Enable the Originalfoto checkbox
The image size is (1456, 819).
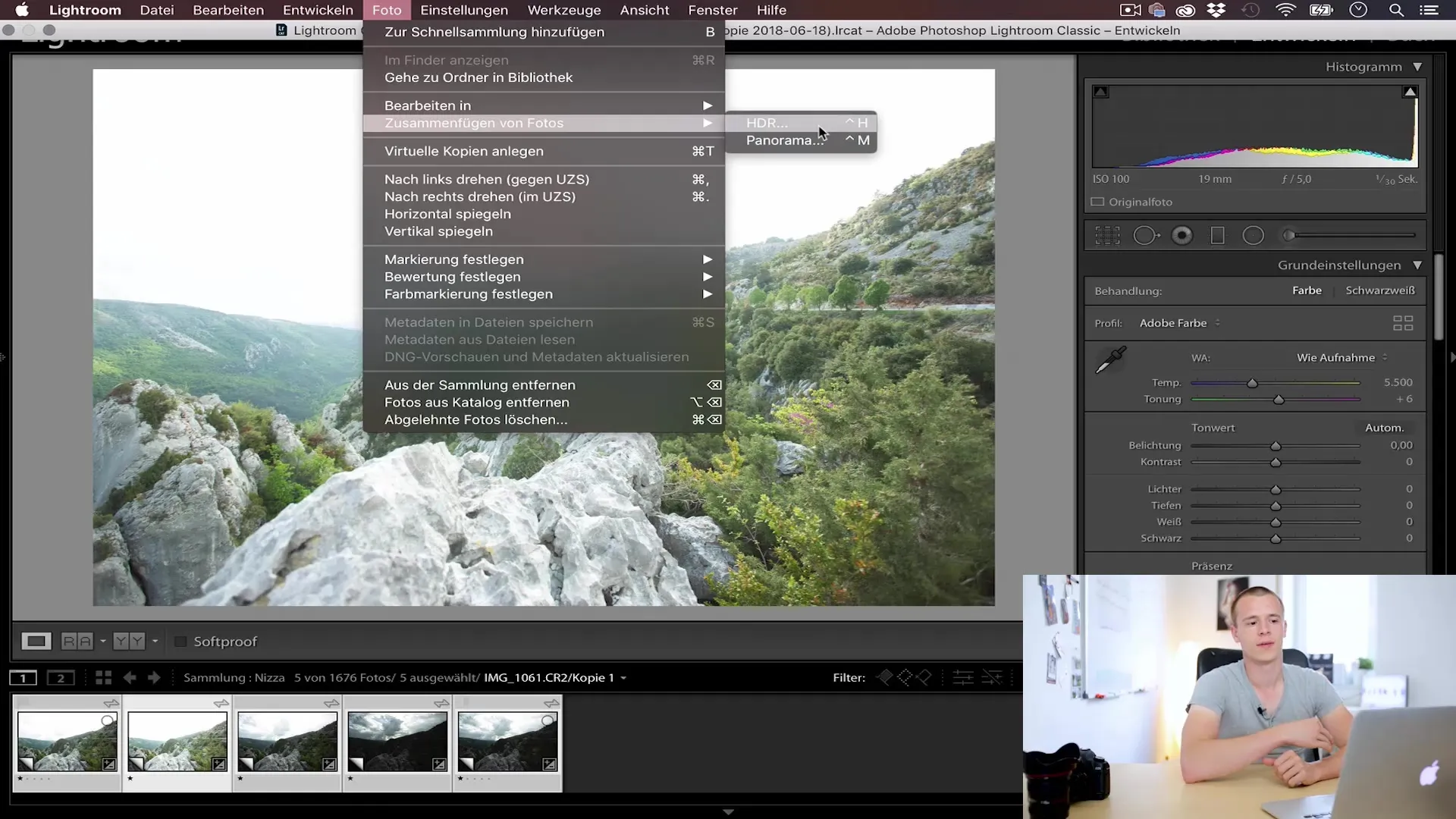[x=1097, y=202]
